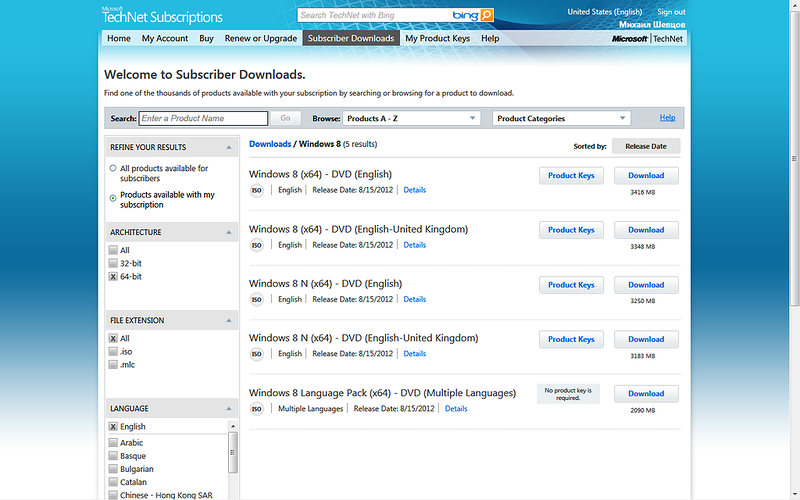Screen dimensions: 800x500
Task: Click the page vertical scrollbar
Action: 794,158
